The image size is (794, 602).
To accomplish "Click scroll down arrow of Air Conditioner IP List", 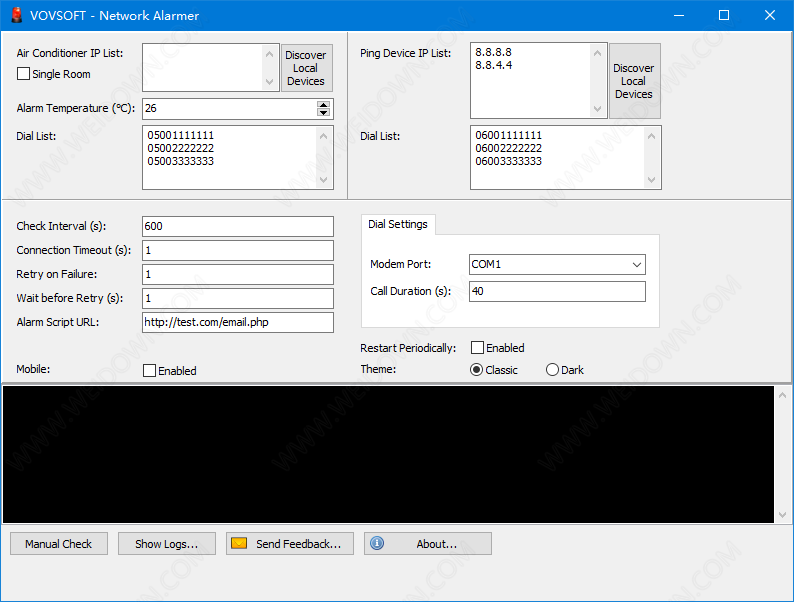I will tap(269, 82).
